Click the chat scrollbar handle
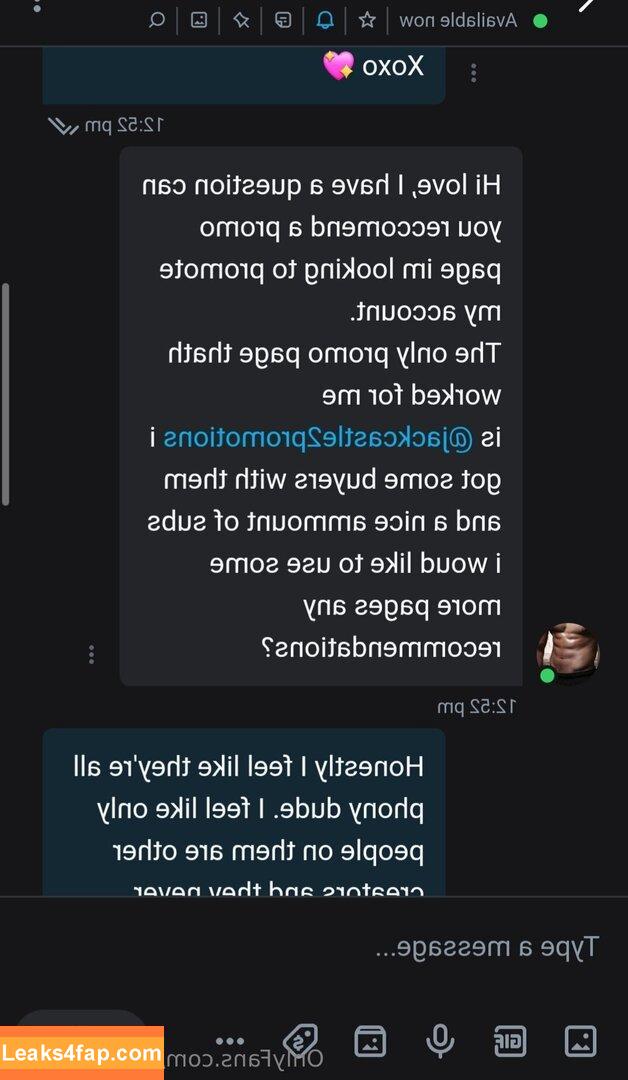628x1080 pixels. coord(6,395)
